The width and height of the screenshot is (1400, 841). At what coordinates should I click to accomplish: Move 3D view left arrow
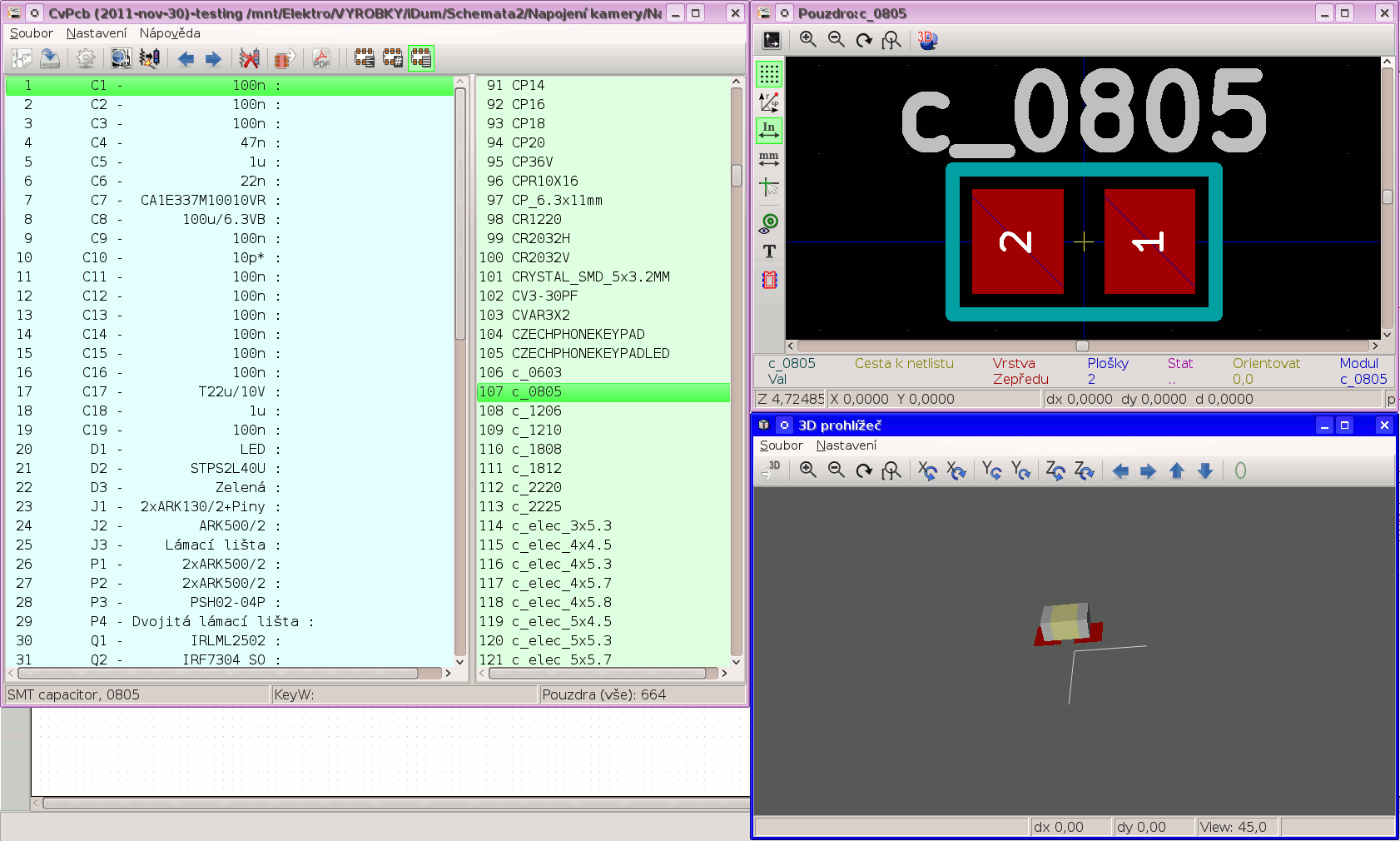(1120, 470)
